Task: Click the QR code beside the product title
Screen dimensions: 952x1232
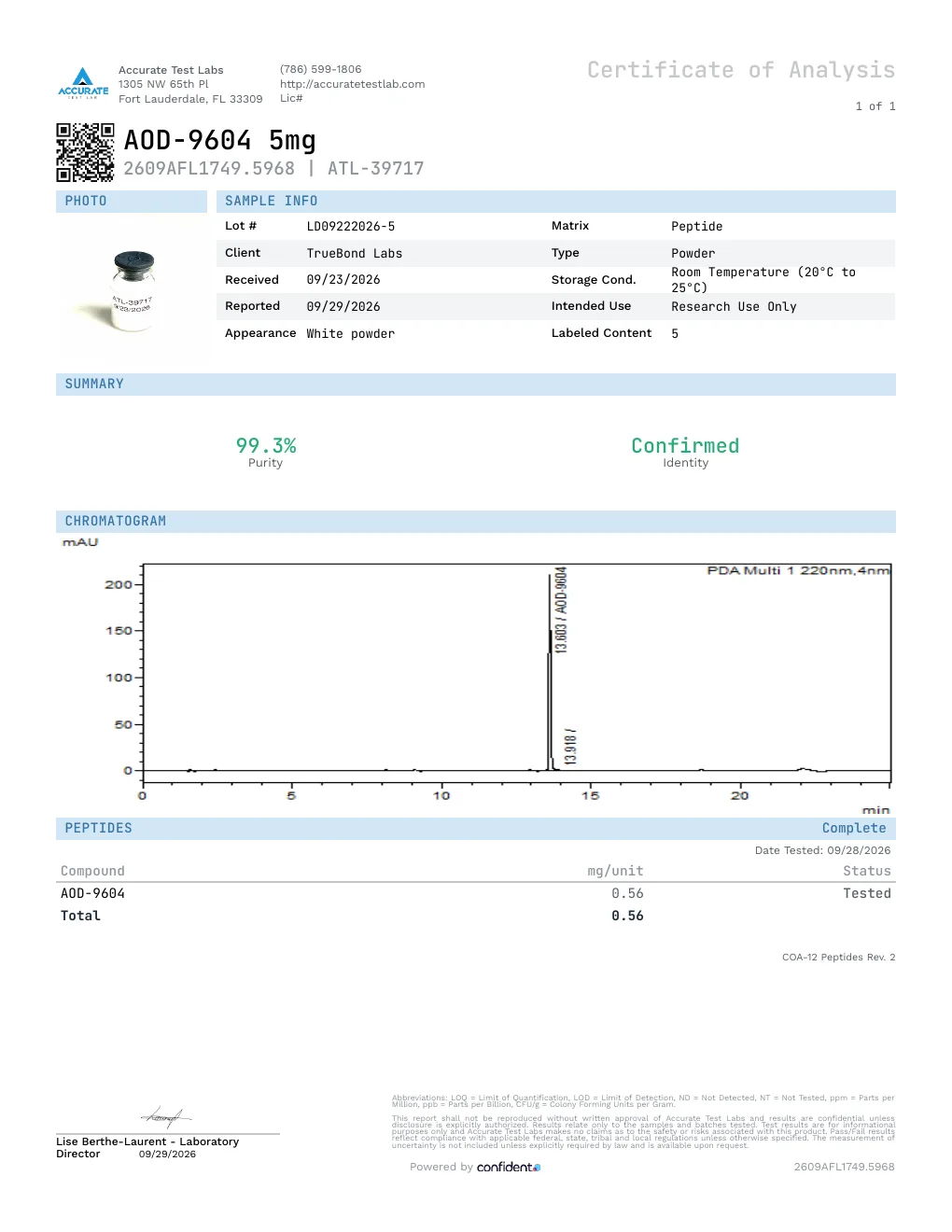Action: tap(85, 152)
